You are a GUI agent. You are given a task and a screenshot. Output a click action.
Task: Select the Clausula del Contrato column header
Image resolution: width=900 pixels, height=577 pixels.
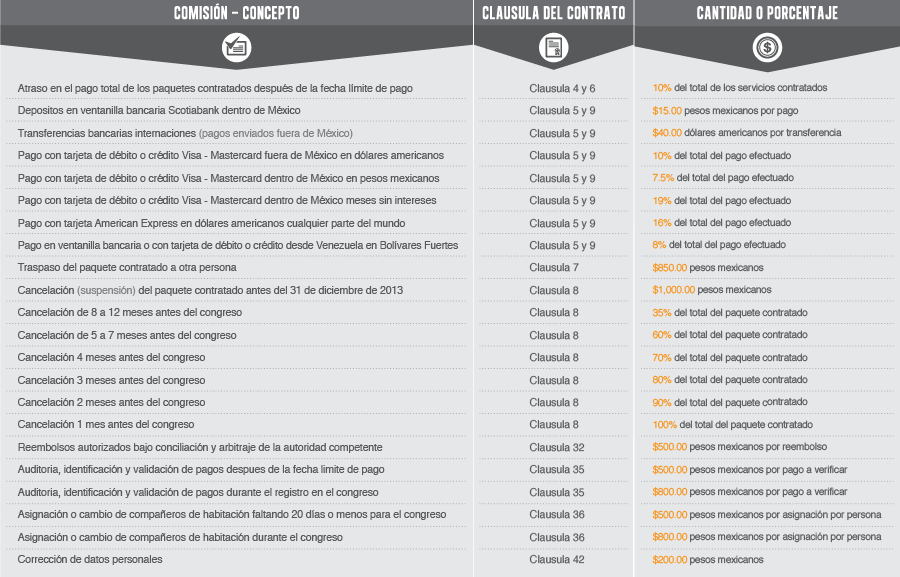(553, 13)
